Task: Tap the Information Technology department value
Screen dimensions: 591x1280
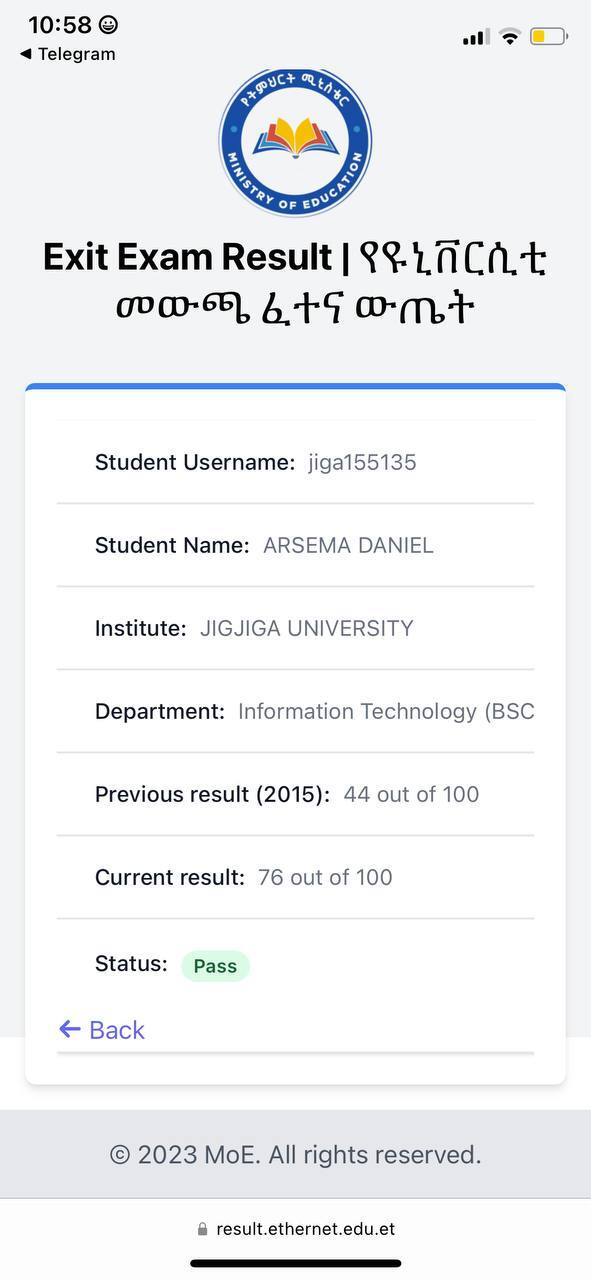Action: 386,711
